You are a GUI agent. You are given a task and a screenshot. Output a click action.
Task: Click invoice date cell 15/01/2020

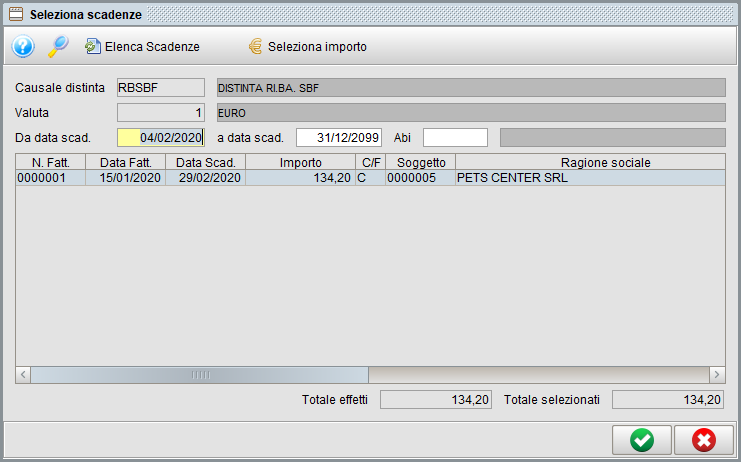point(126,178)
